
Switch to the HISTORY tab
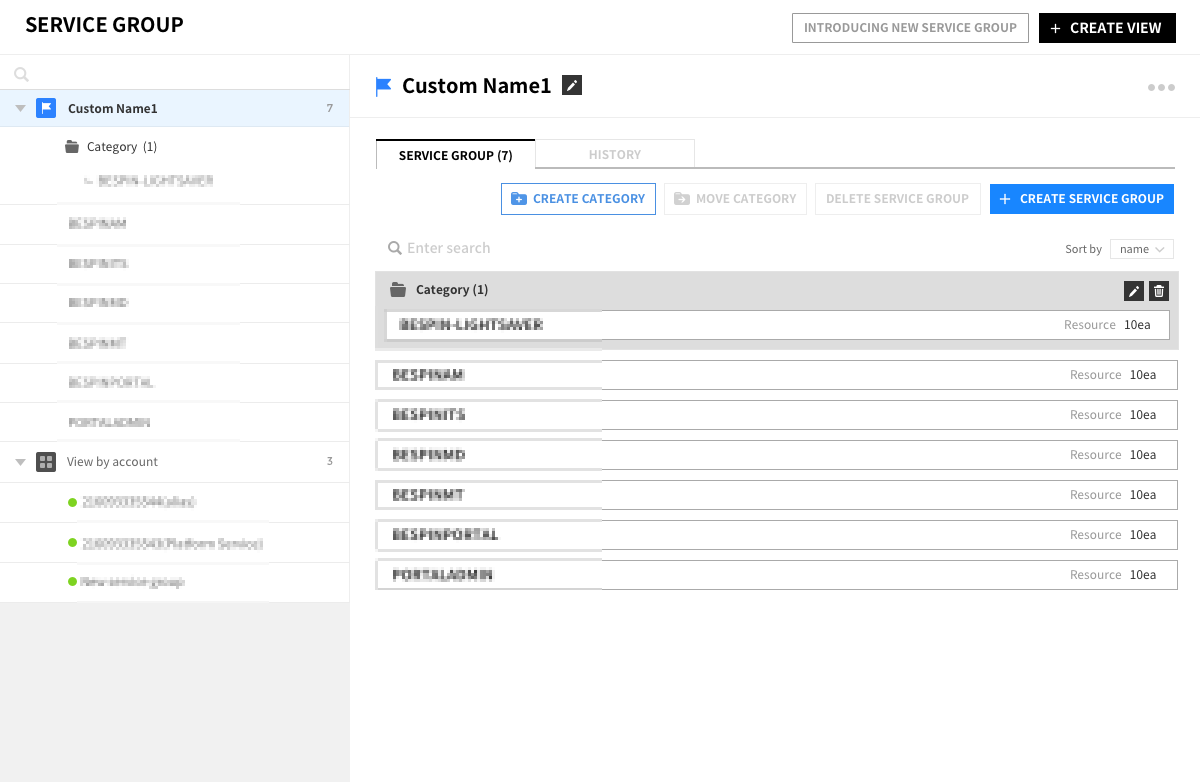(614, 155)
